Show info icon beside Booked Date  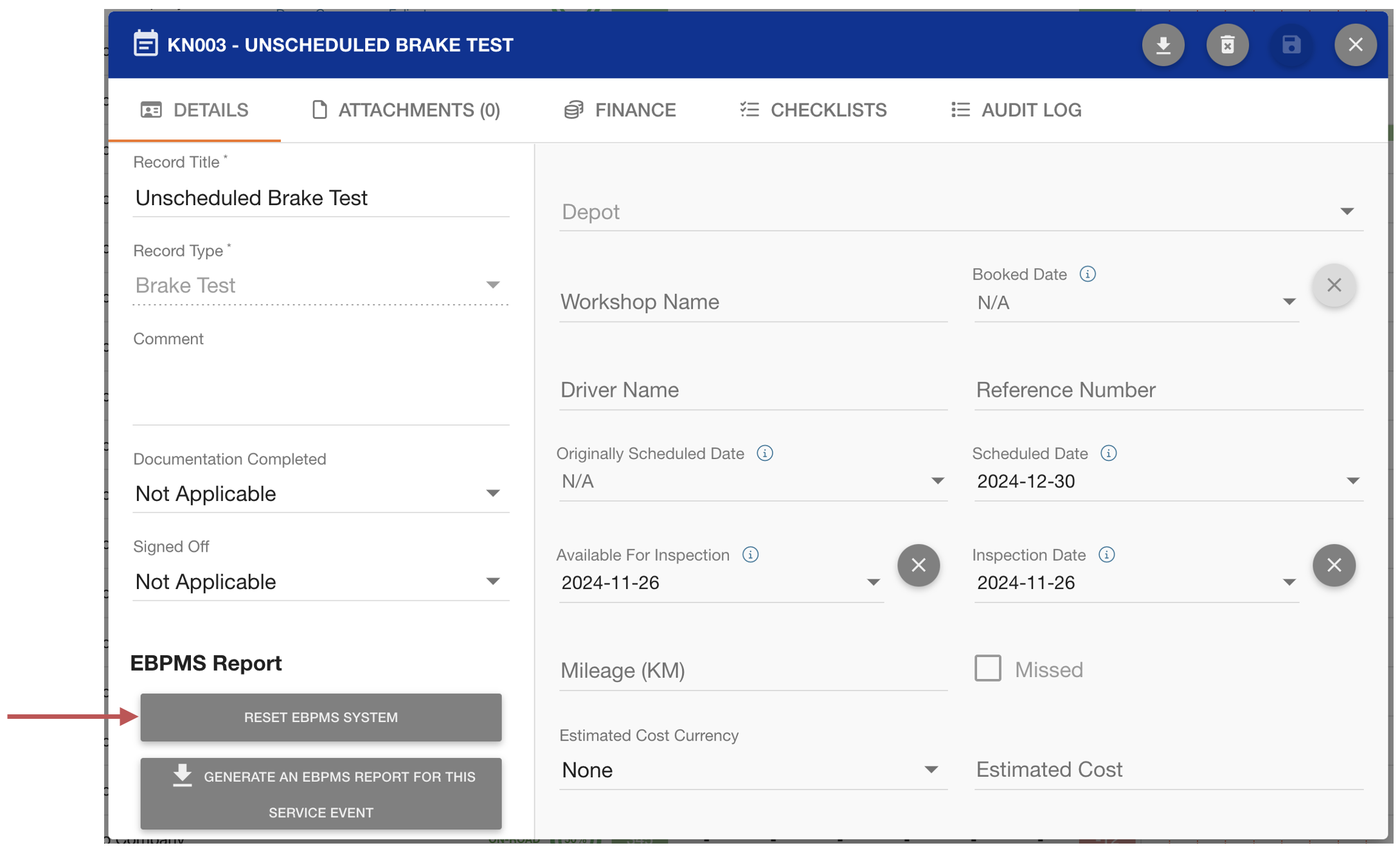click(1087, 275)
